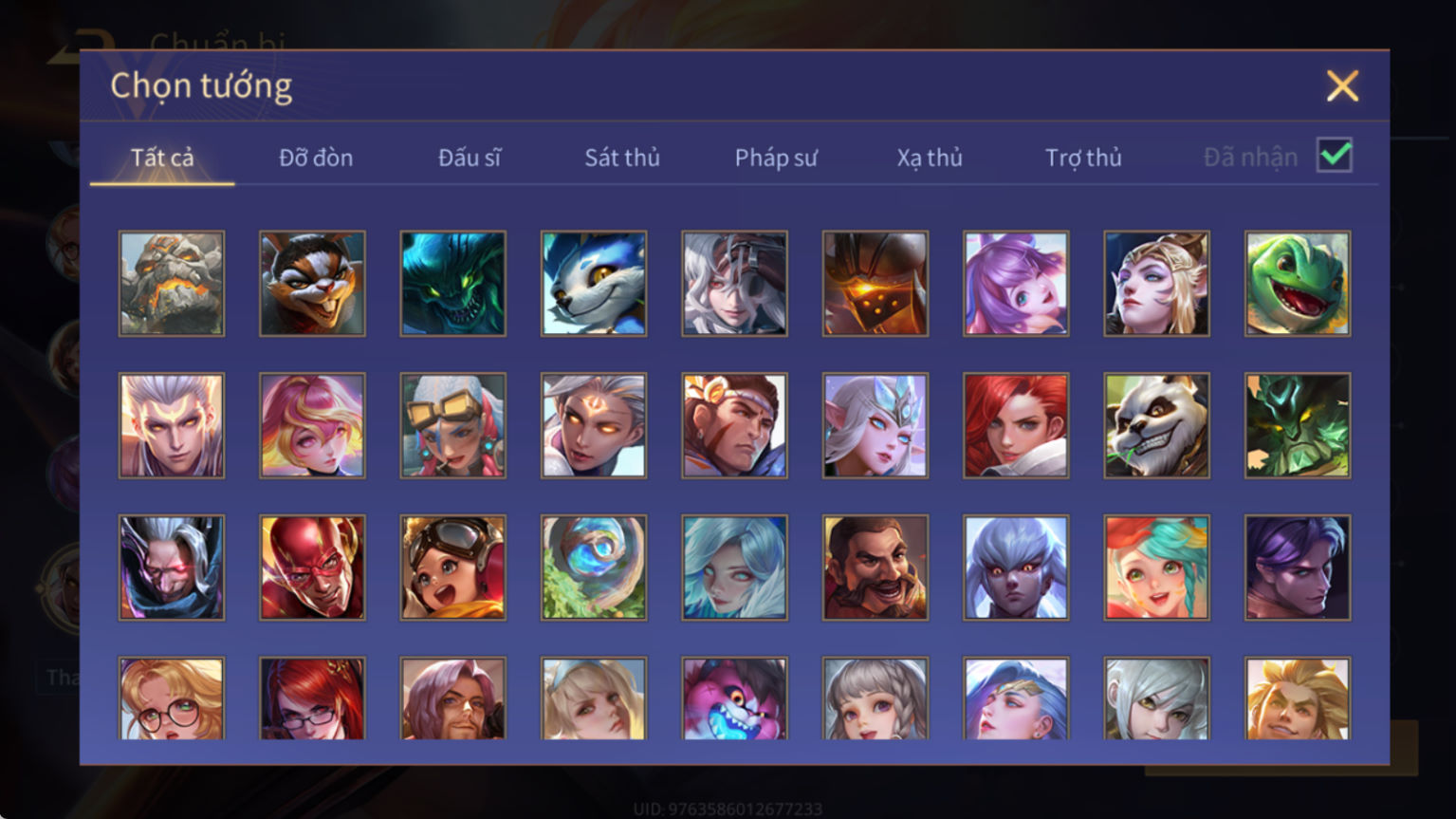This screenshot has width=1456, height=819.
Task: Filter heroes by Đấu sĩ tab
Action: [x=470, y=158]
